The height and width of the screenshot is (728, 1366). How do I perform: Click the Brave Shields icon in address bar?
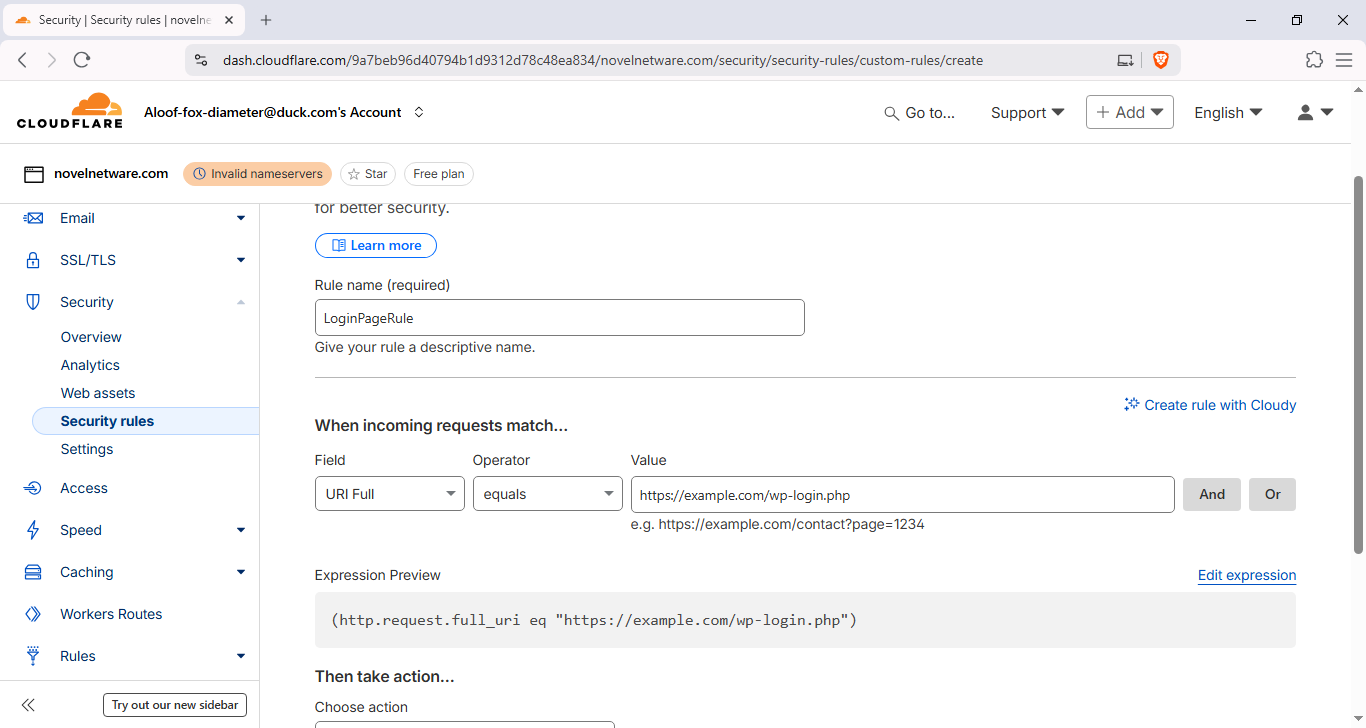[1160, 60]
